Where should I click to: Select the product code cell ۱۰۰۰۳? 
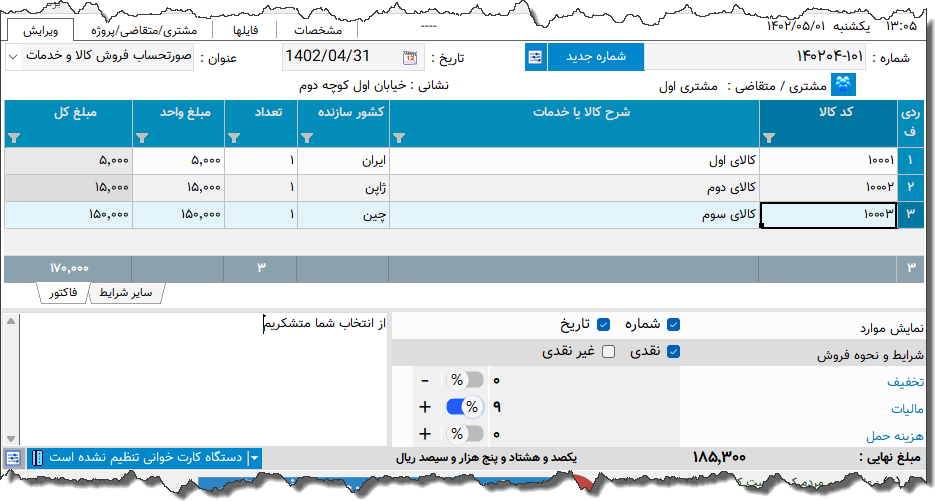tap(828, 215)
